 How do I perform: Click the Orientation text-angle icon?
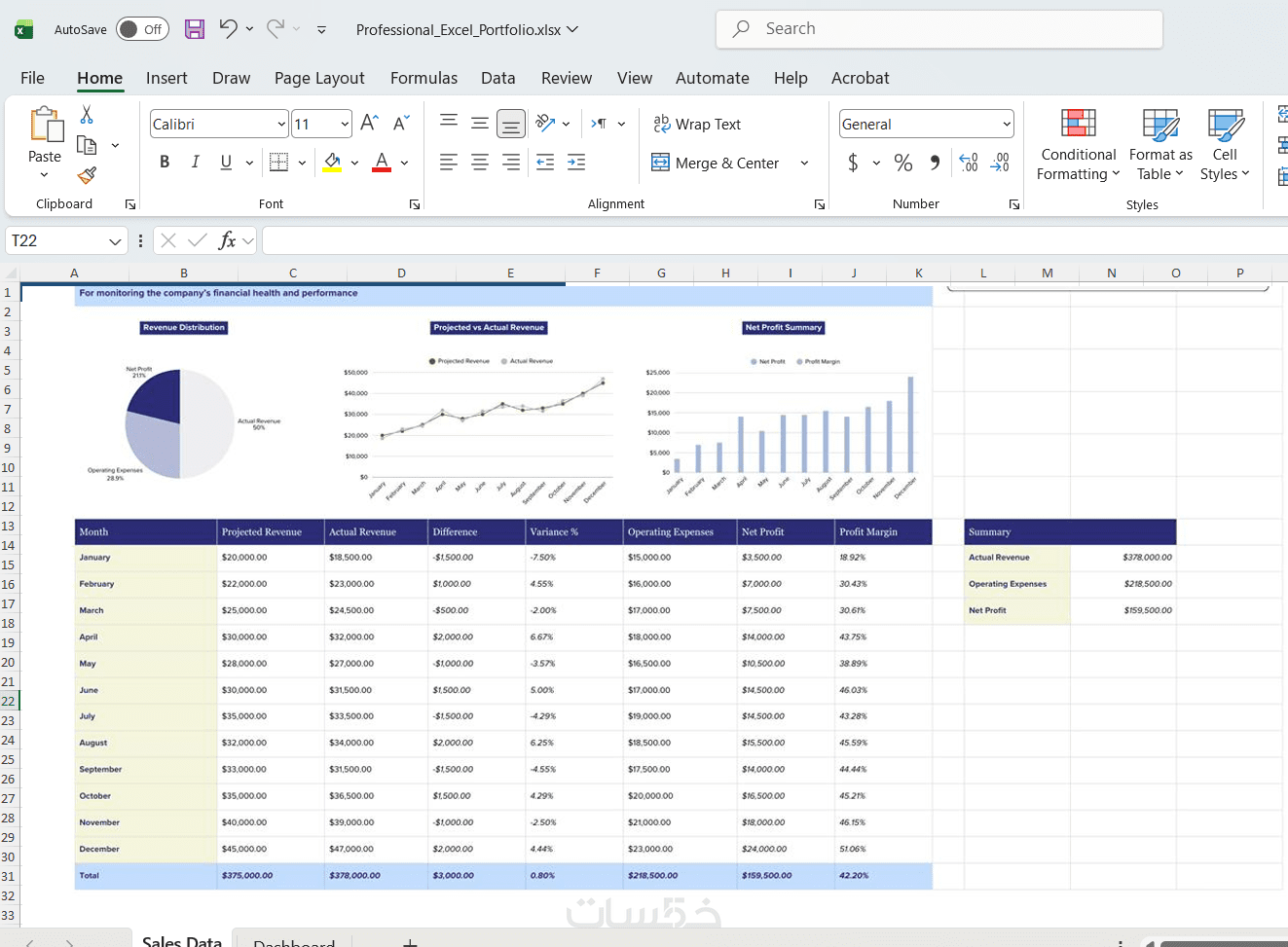pos(545,124)
